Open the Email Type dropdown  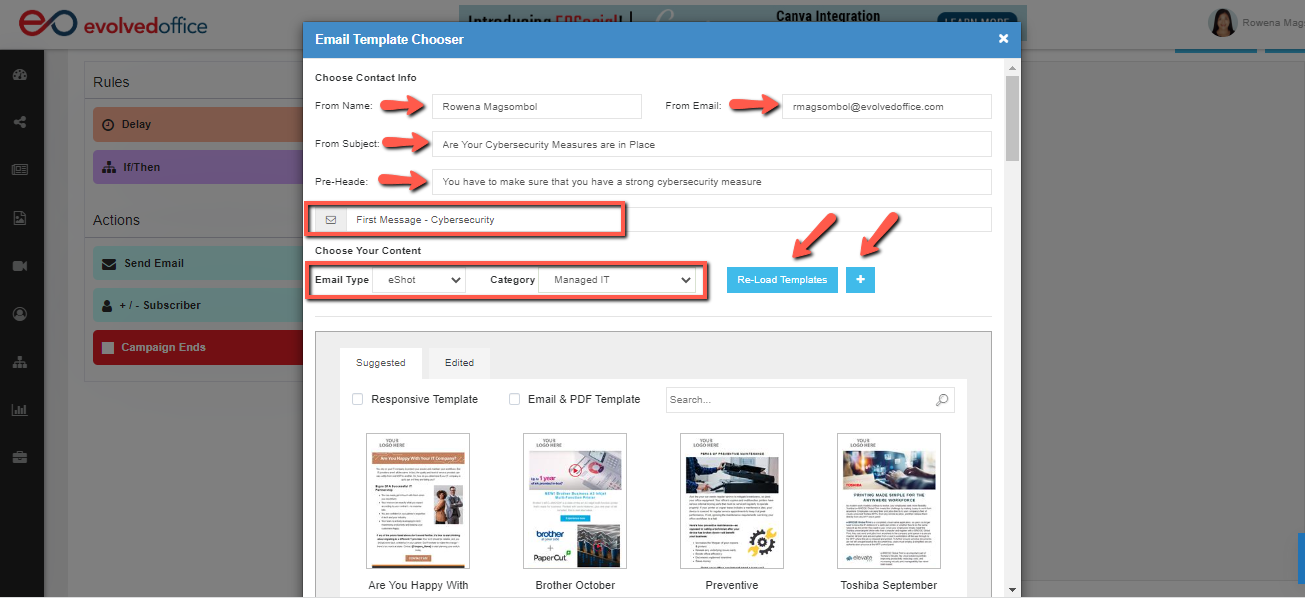[419, 280]
